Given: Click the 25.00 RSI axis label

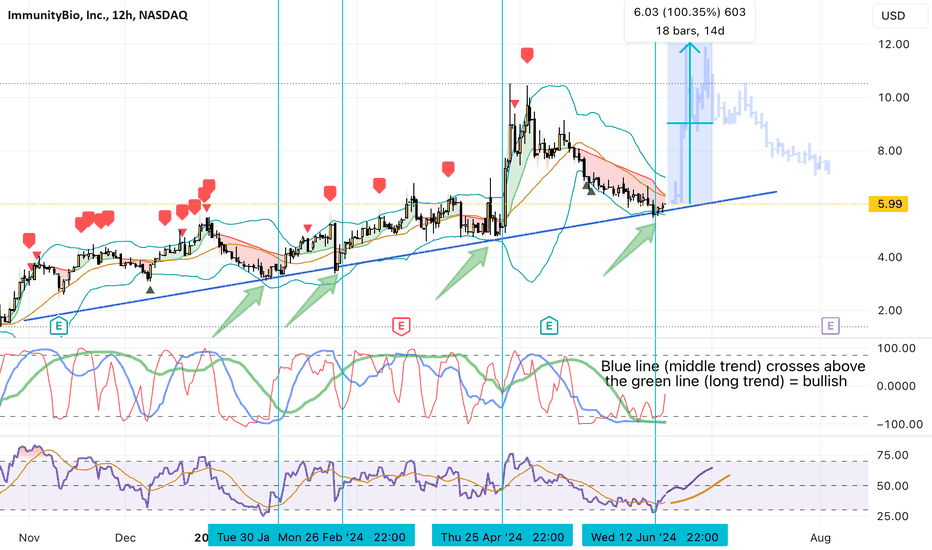Looking at the screenshot, I should 893,516.
